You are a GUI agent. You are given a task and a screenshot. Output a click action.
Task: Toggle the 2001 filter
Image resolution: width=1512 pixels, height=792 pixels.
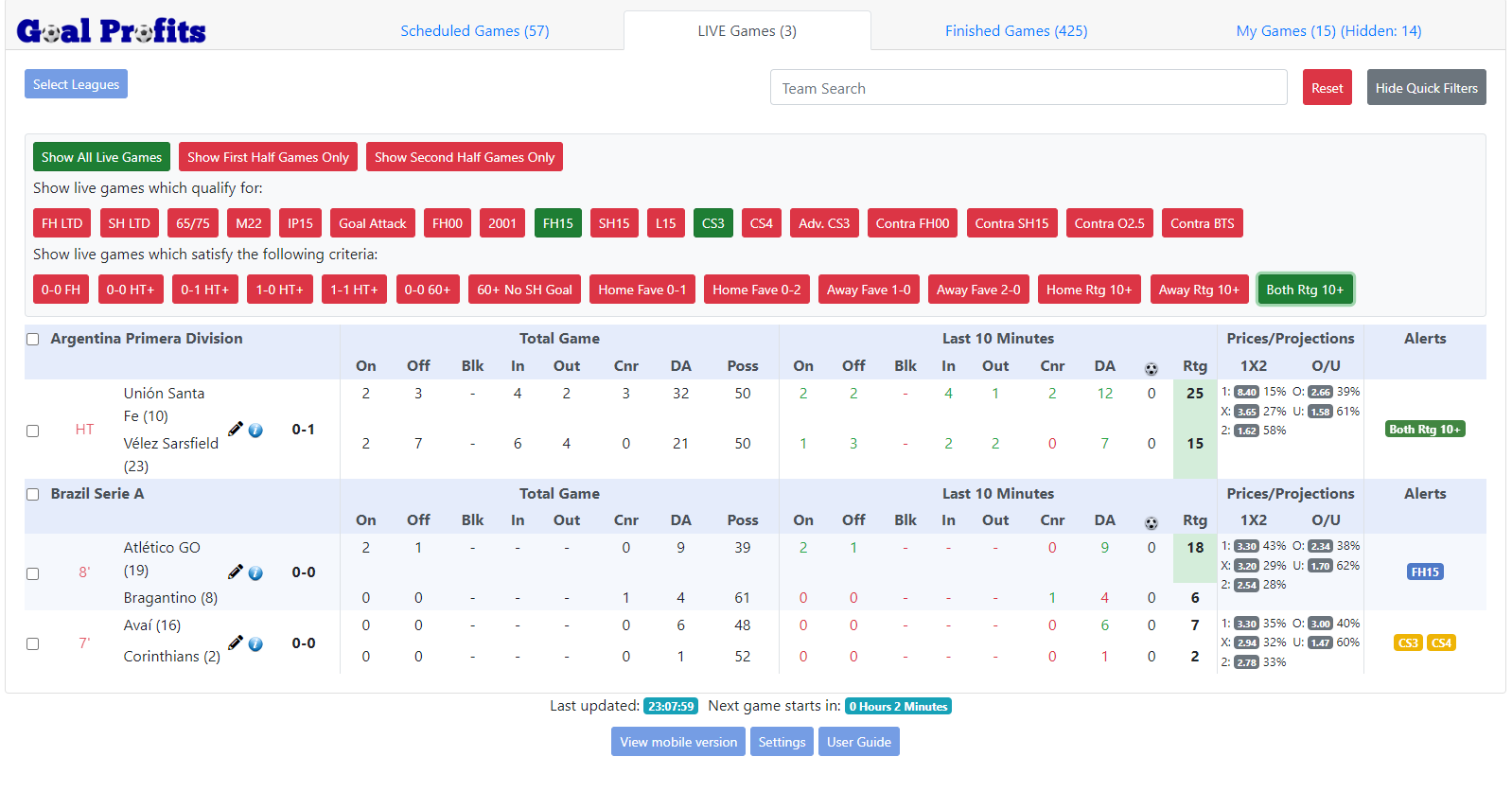(x=502, y=223)
